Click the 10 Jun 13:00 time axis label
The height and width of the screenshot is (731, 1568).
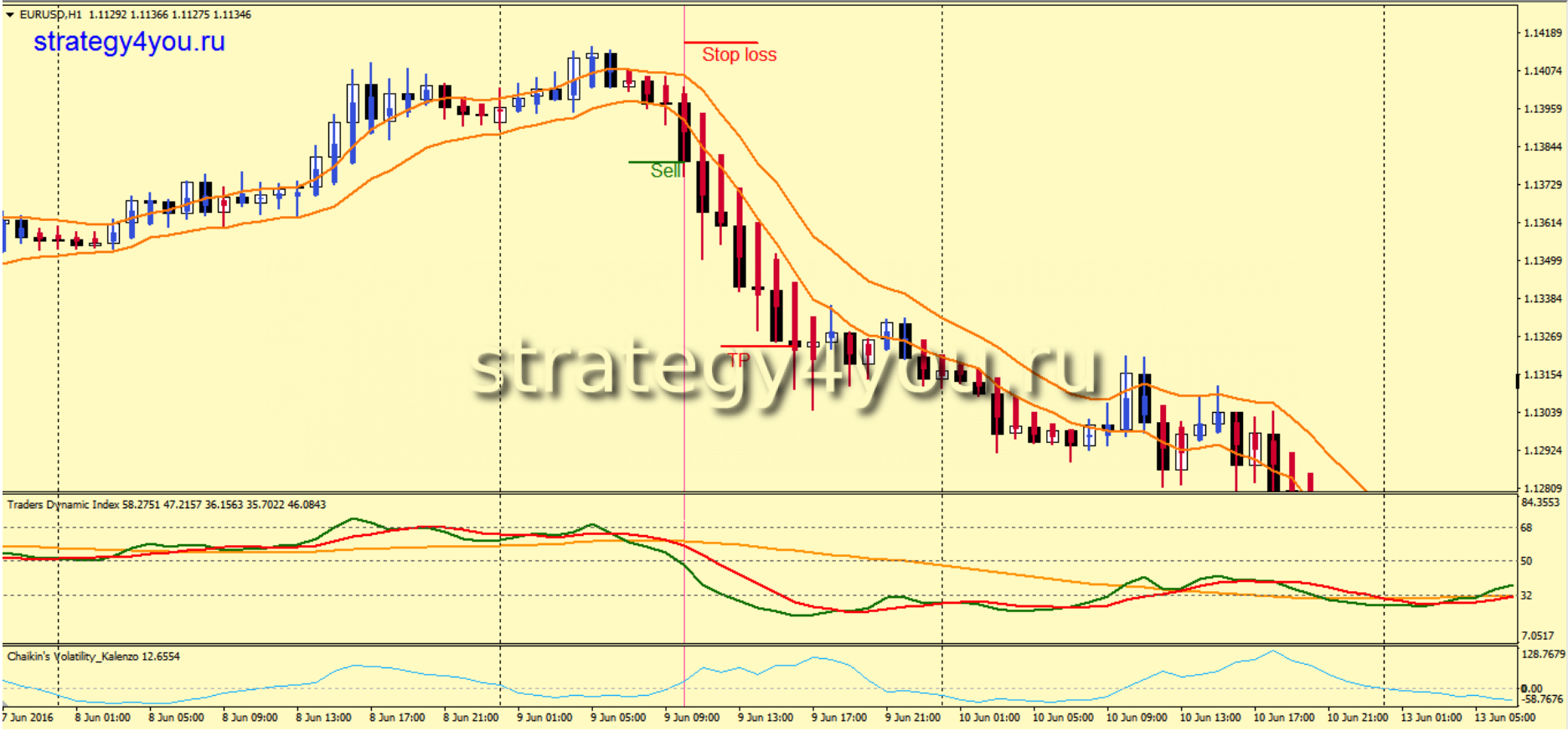tap(1210, 718)
